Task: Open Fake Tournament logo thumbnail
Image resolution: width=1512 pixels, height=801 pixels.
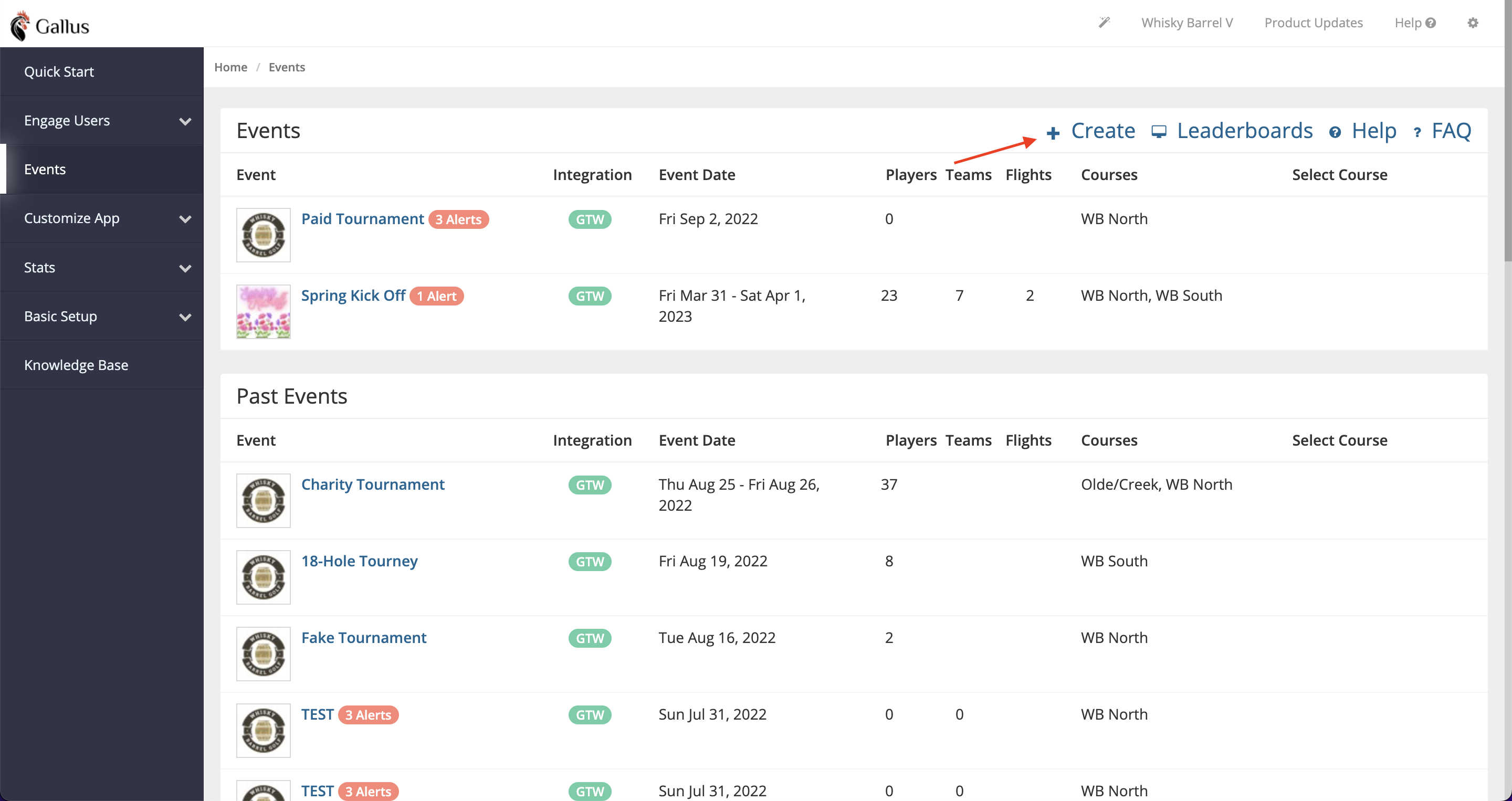Action: click(263, 654)
